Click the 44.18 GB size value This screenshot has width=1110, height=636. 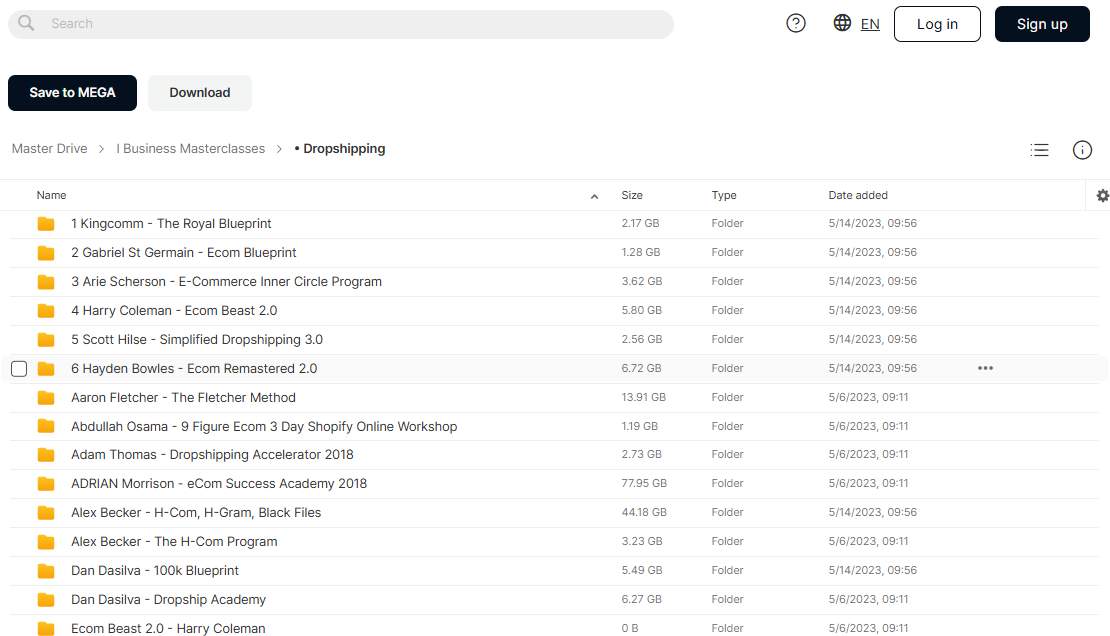(x=644, y=513)
